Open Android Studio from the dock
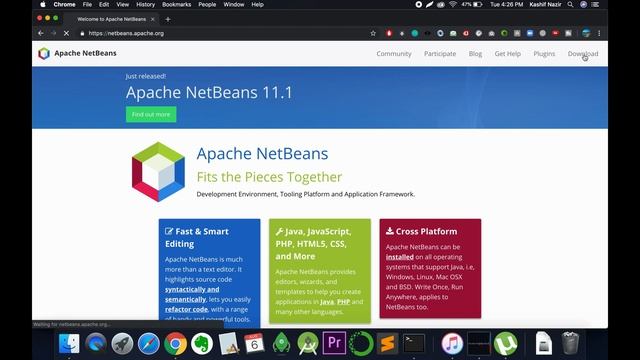Screen dimensions: 640x360 point(308,343)
